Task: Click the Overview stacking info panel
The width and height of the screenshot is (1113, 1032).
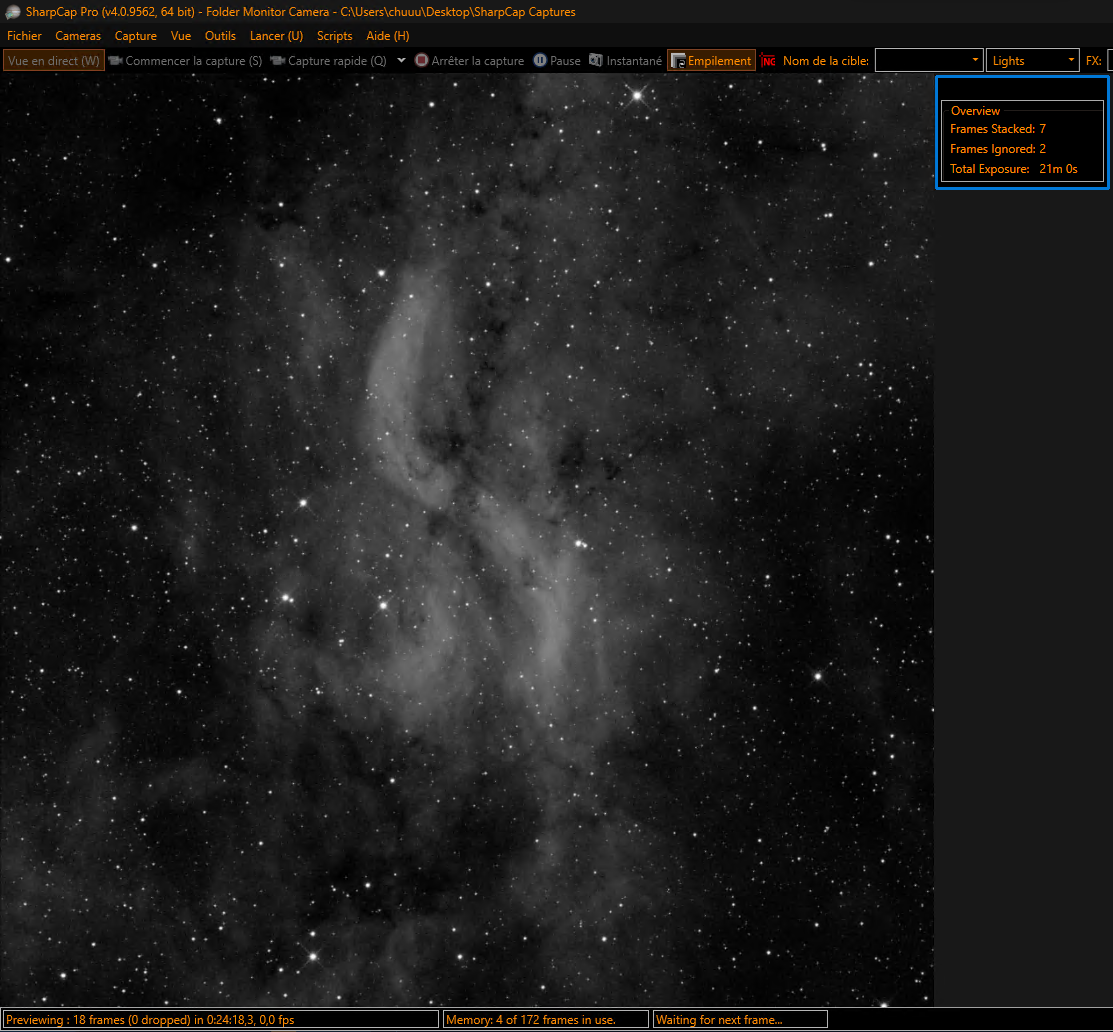Action: [1022, 141]
